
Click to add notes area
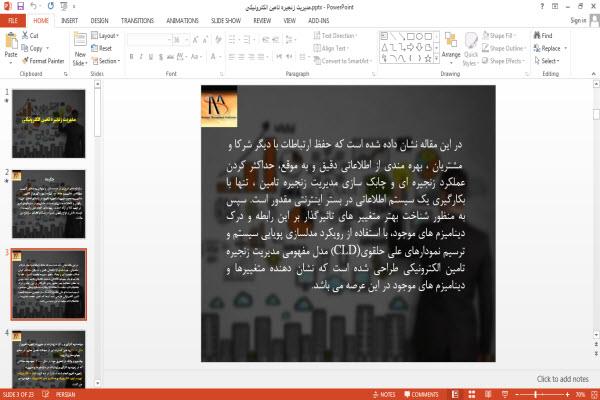pyautogui.click(x=562, y=379)
